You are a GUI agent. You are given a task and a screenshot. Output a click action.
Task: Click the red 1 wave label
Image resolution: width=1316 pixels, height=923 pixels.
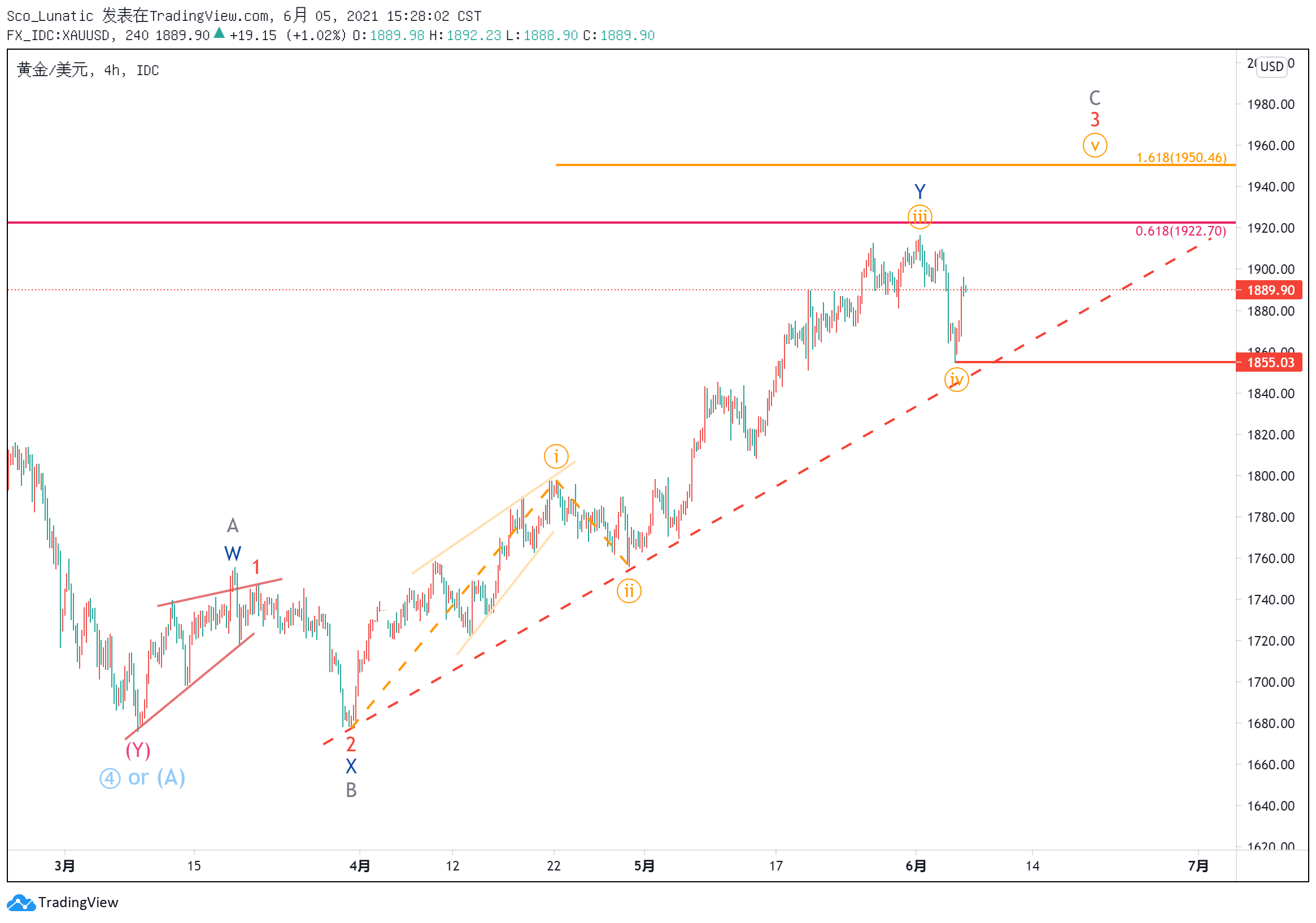click(256, 567)
